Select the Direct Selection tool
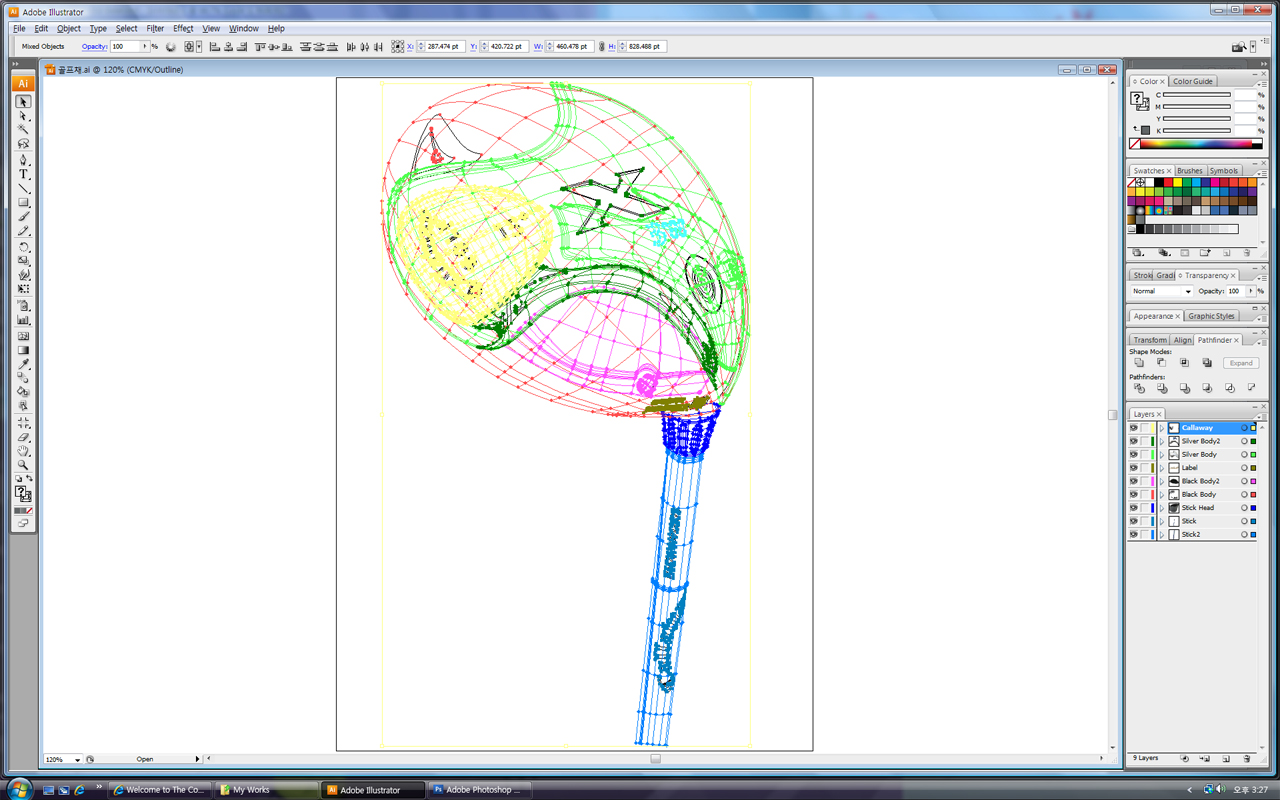Viewport: 1280px width, 800px height. click(x=23, y=116)
